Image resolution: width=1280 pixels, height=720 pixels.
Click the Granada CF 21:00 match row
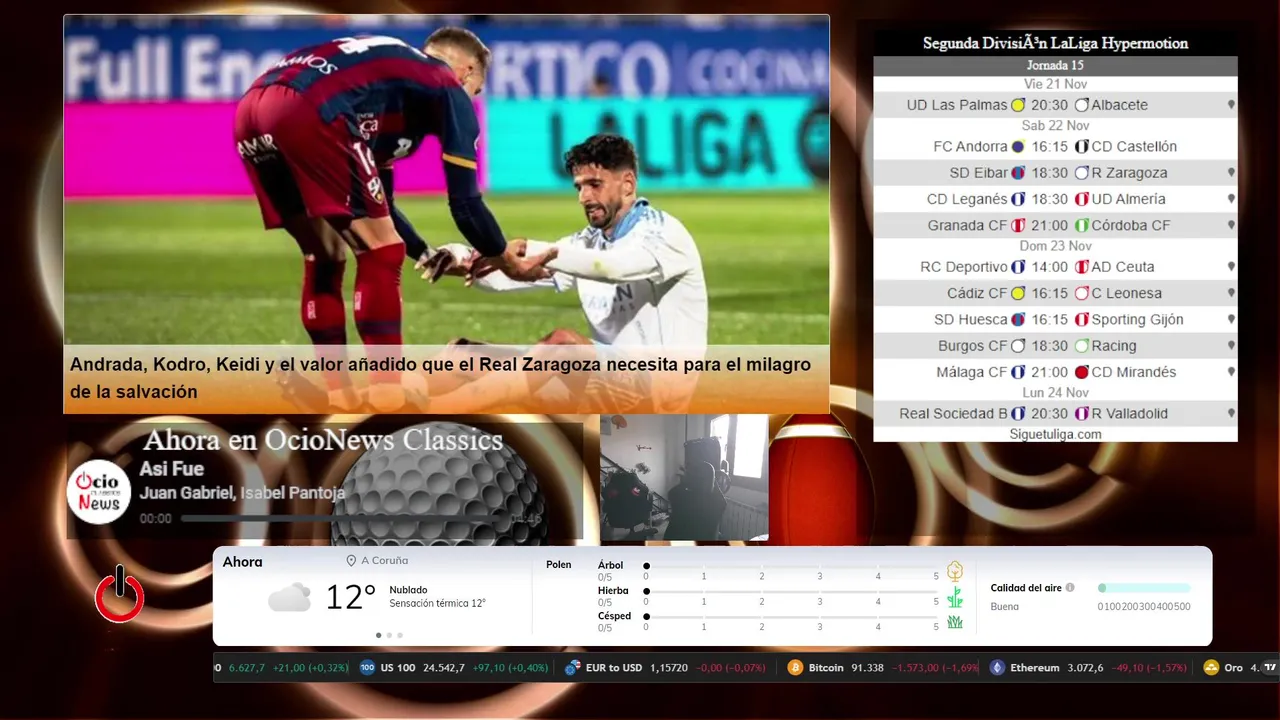(x=1055, y=225)
